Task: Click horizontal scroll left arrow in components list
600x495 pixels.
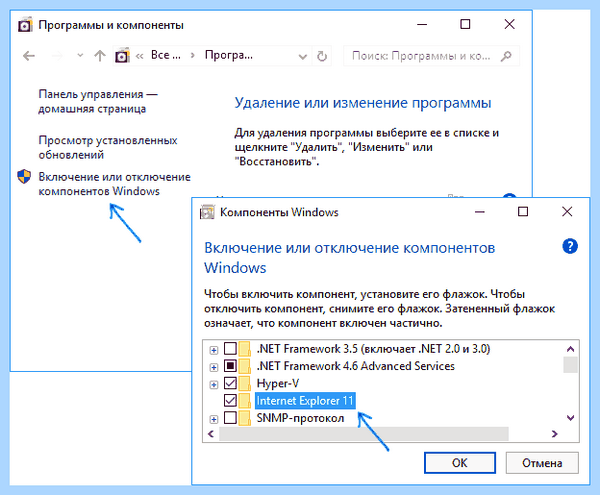Action: [210, 434]
